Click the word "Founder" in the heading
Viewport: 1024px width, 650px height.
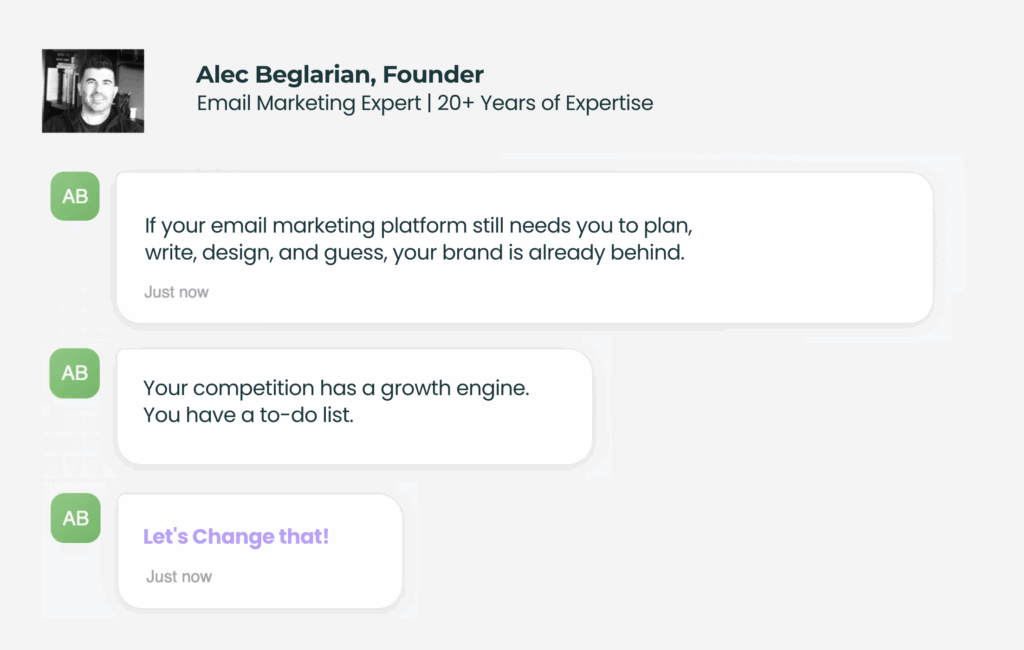point(433,74)
